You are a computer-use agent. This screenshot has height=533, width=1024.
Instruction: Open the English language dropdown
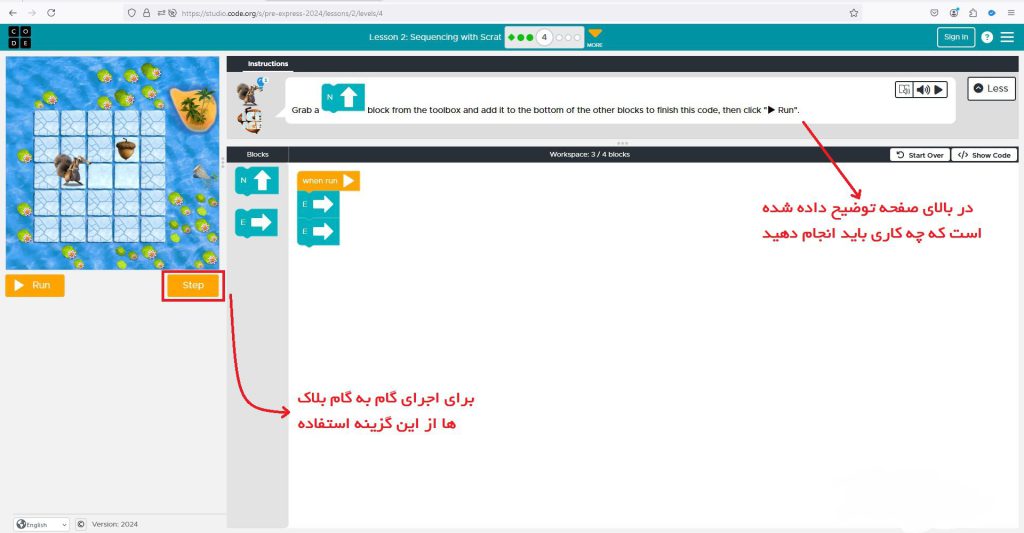[42, 524]
